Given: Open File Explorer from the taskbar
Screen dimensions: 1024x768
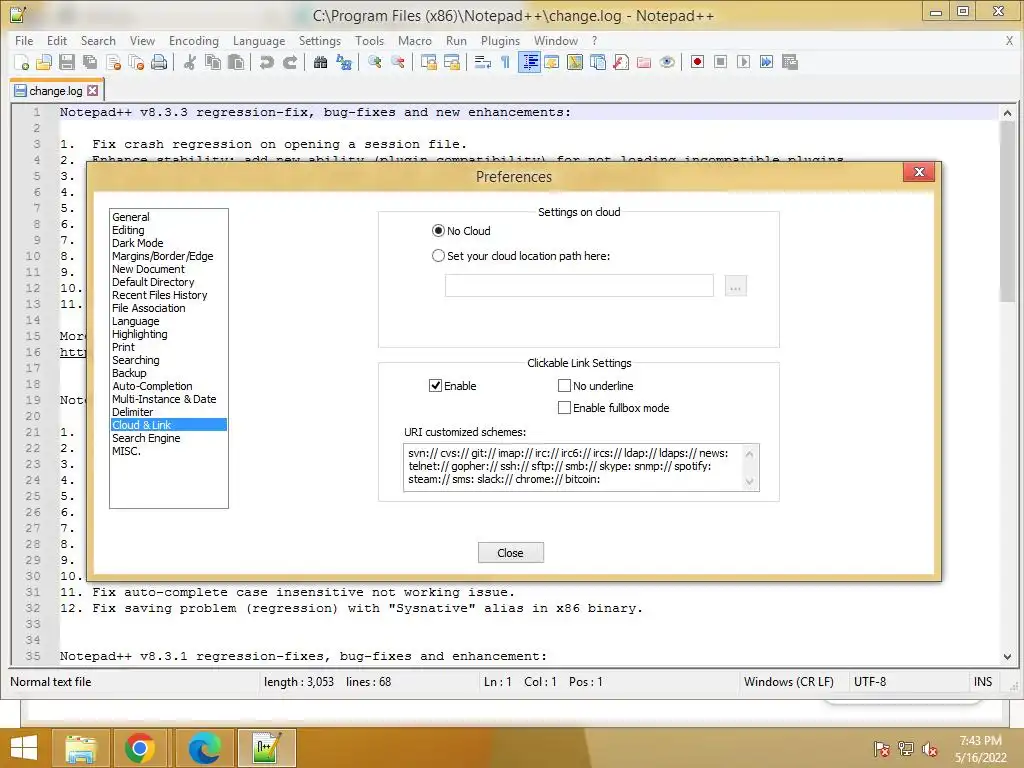Looking at the screenshot, I should point(80,748).
